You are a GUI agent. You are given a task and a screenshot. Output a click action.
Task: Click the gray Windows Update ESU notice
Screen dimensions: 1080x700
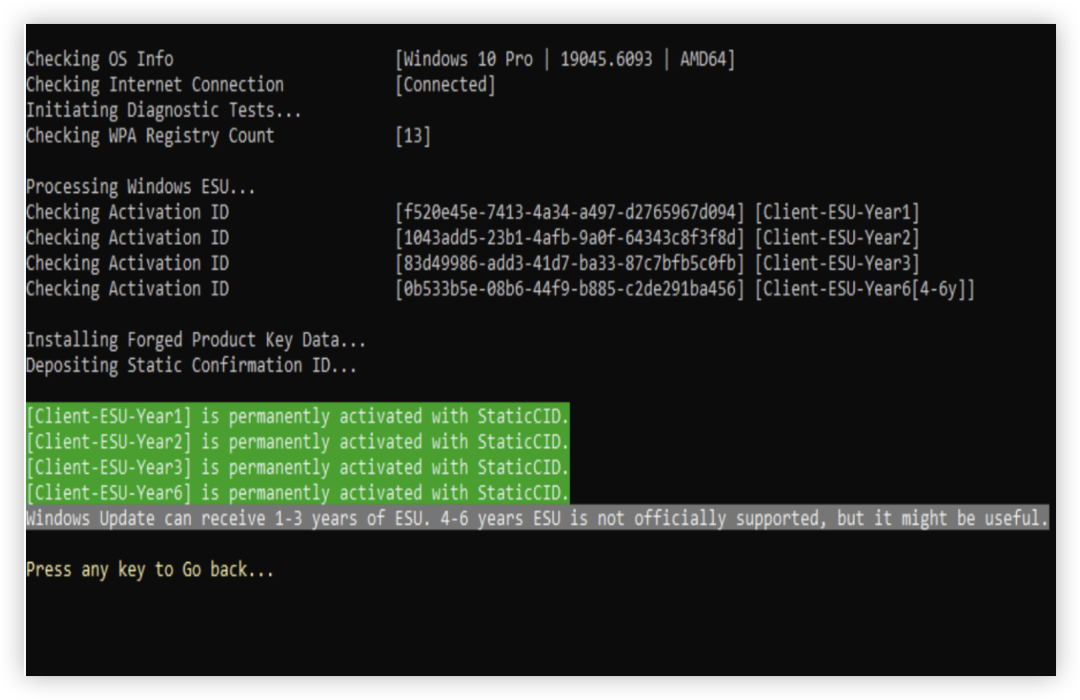537,518
